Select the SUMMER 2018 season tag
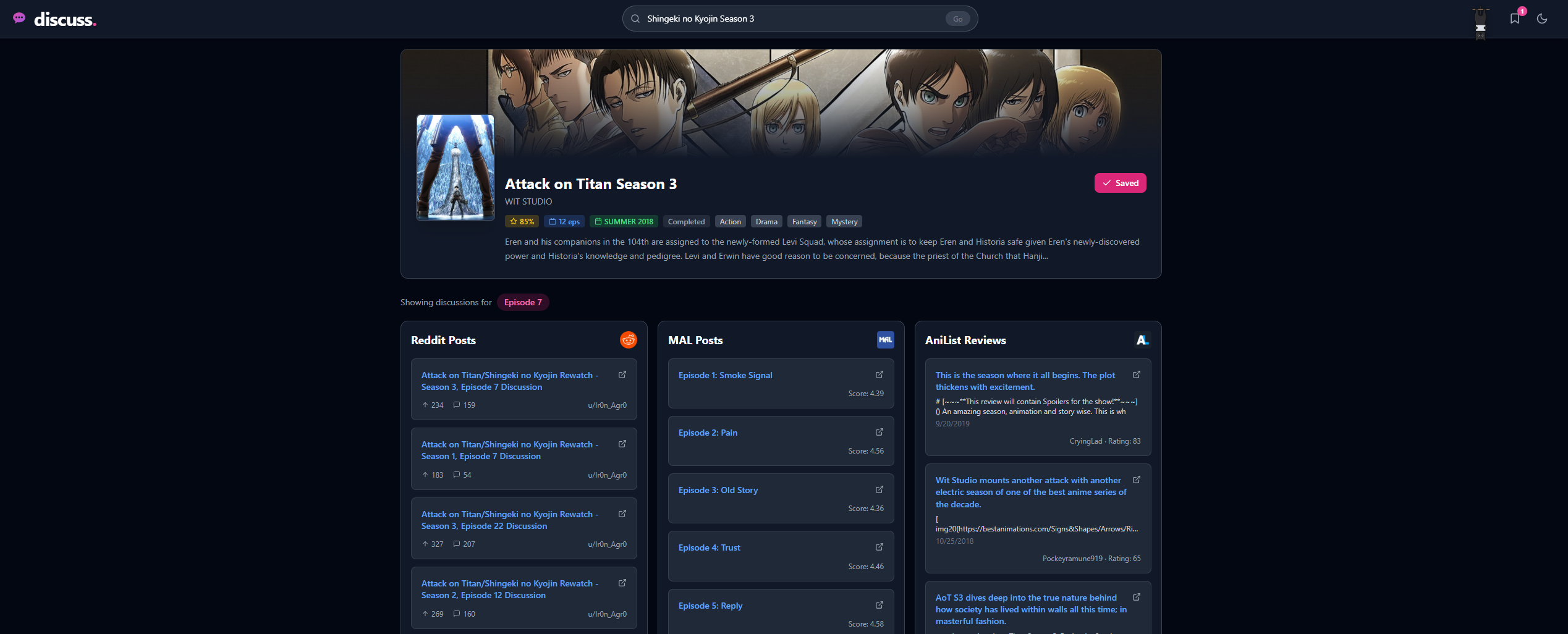Screen dimensions: 1568x634 point(624,221)
